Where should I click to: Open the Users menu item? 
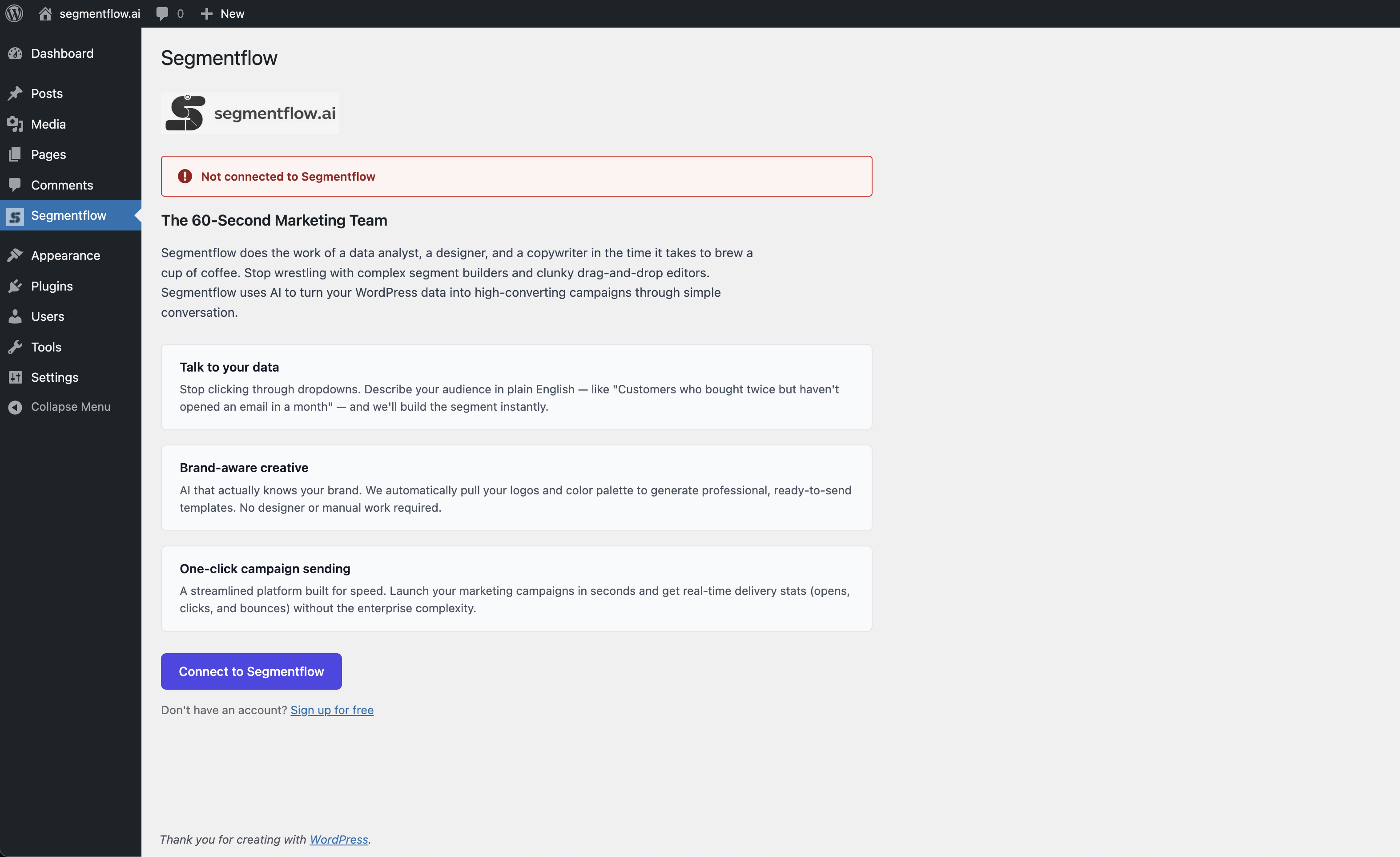coord(70,316)
